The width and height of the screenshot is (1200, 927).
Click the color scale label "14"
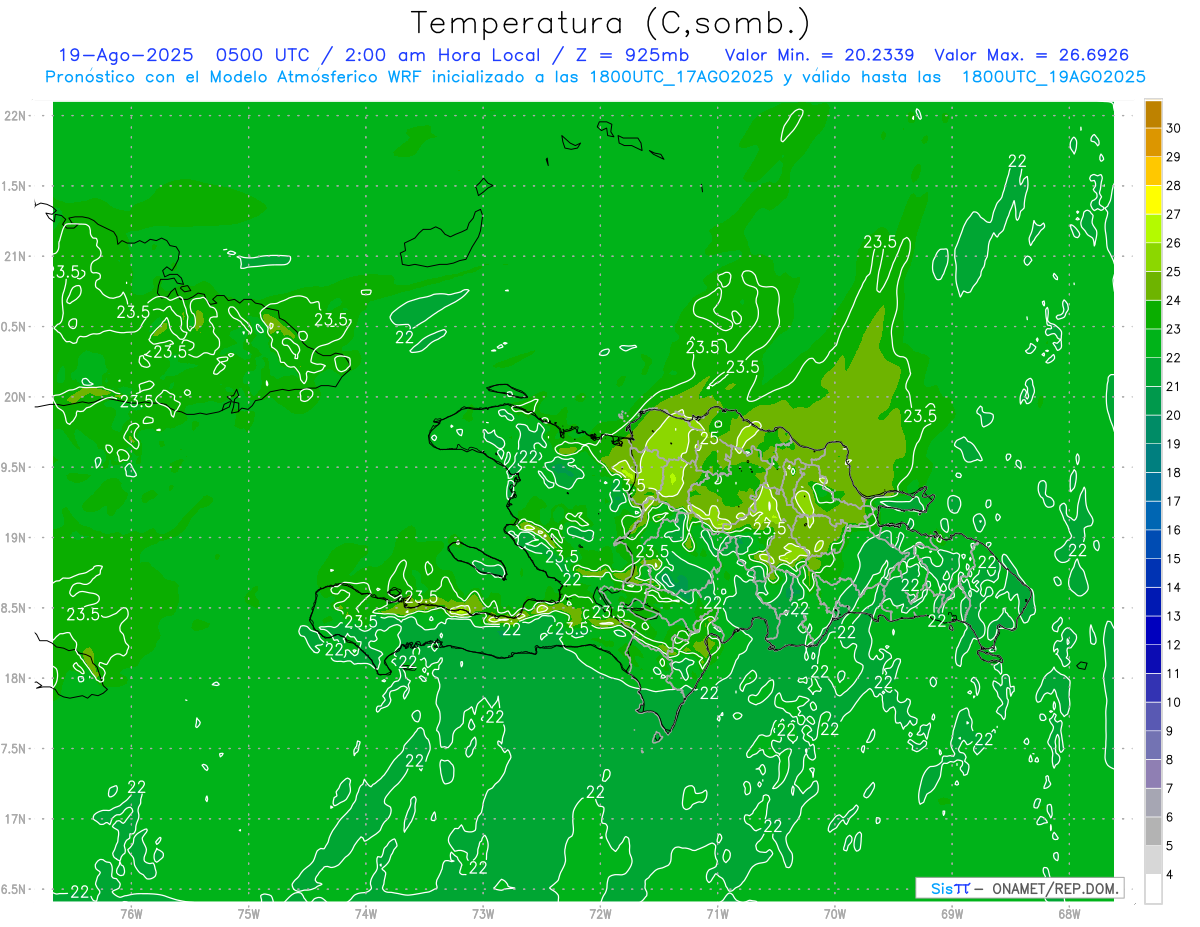pos(1173,587)
